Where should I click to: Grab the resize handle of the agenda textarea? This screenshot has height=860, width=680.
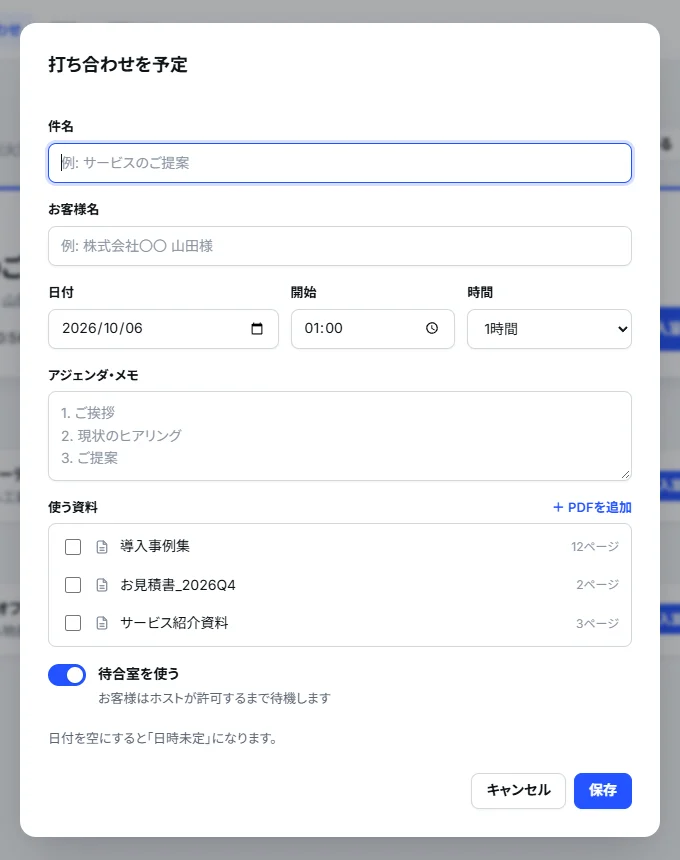[625, 474]
